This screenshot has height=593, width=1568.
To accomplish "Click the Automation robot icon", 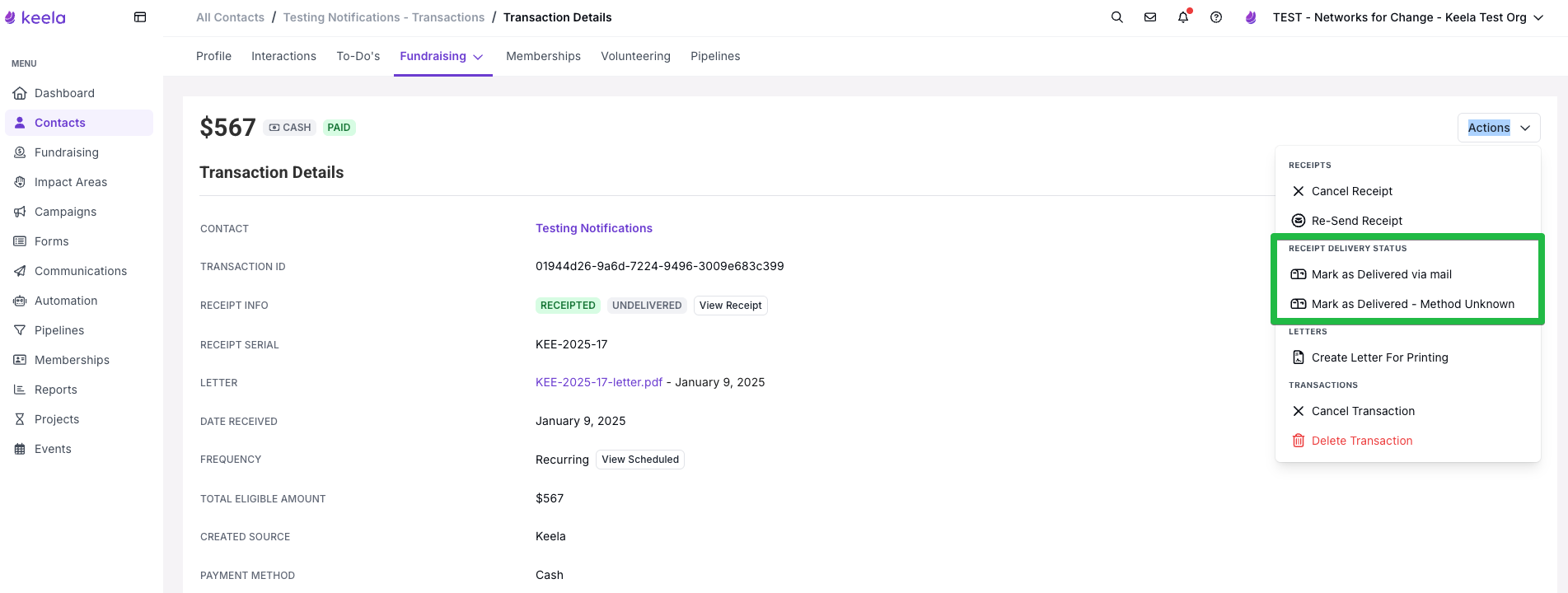I will coord(20,301).
